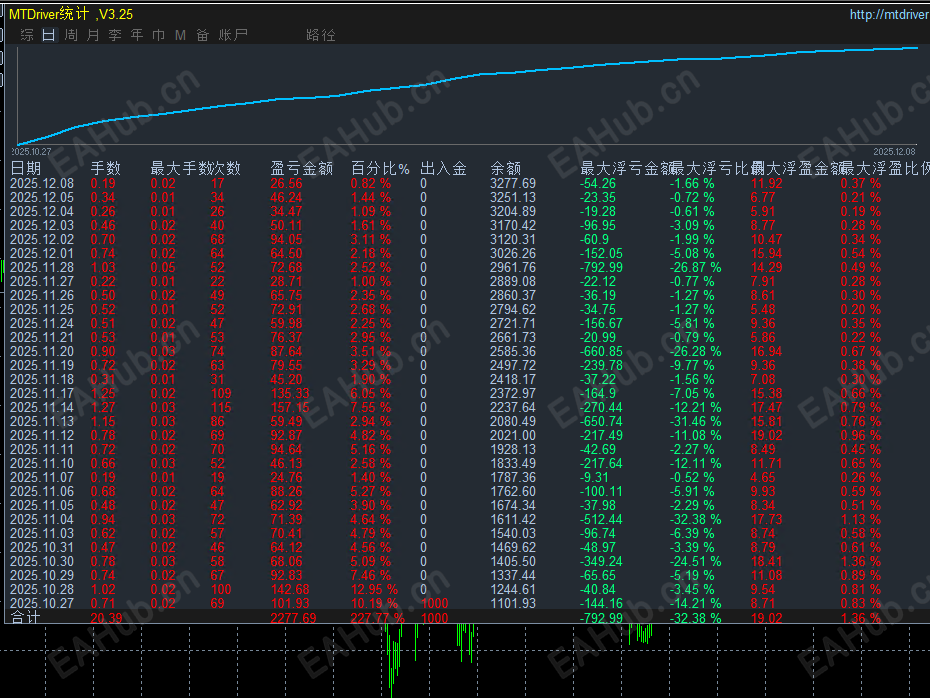The width and height of the screenshot is (930, 698).
Task: Open the 周 (weekly) statistics tab
Action: (71, 35)
